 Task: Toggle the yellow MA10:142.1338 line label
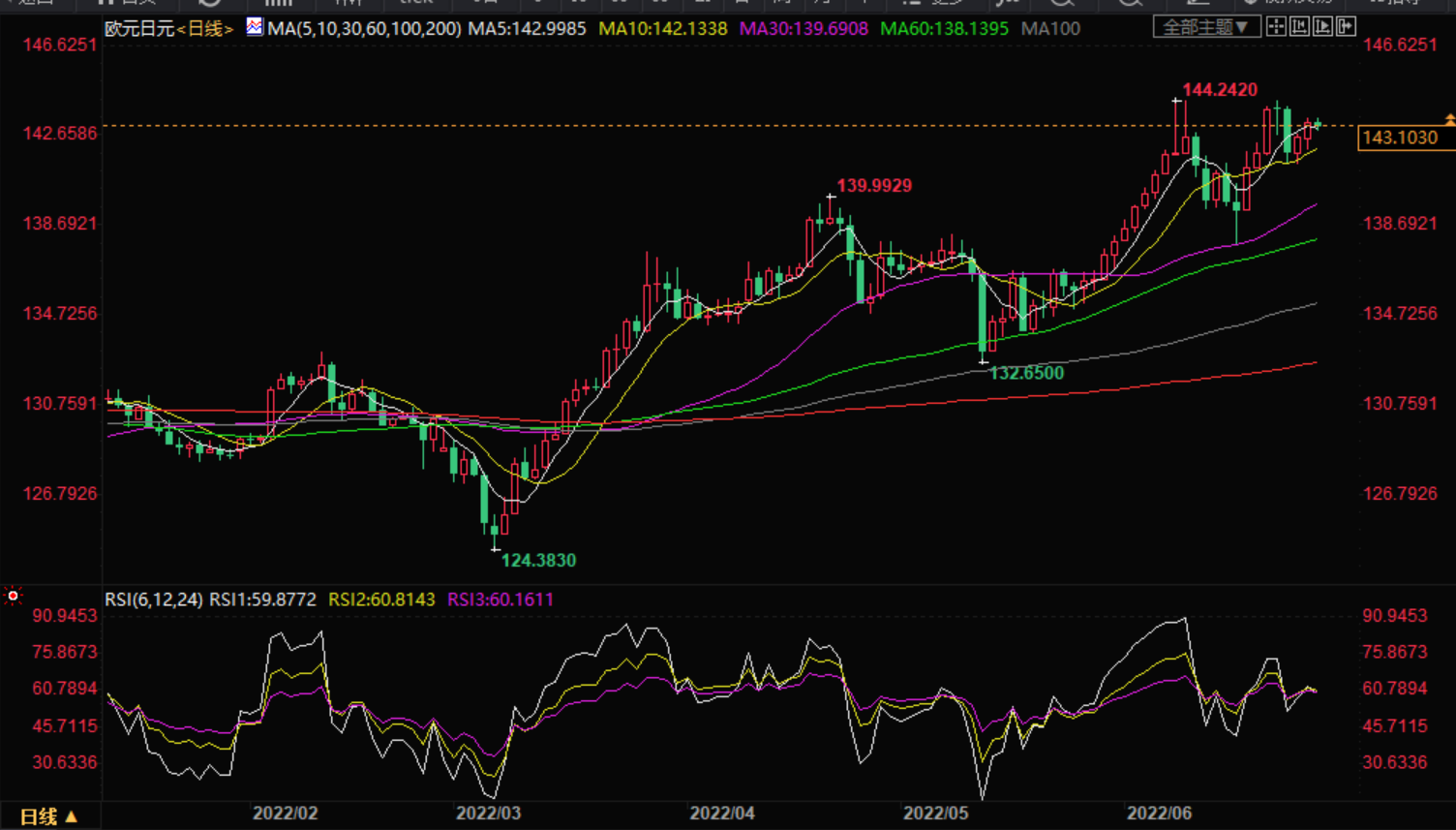point(662,29)
